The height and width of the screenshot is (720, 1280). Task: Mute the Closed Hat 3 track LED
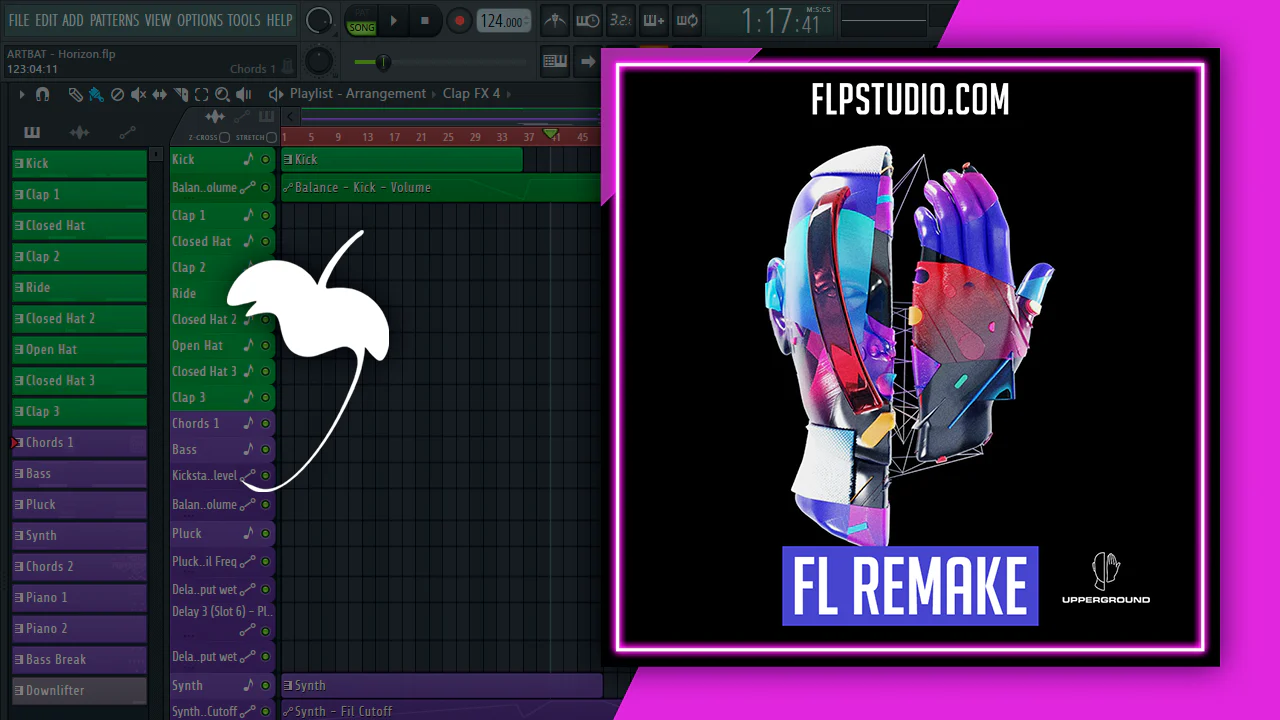tap(265, 371)
